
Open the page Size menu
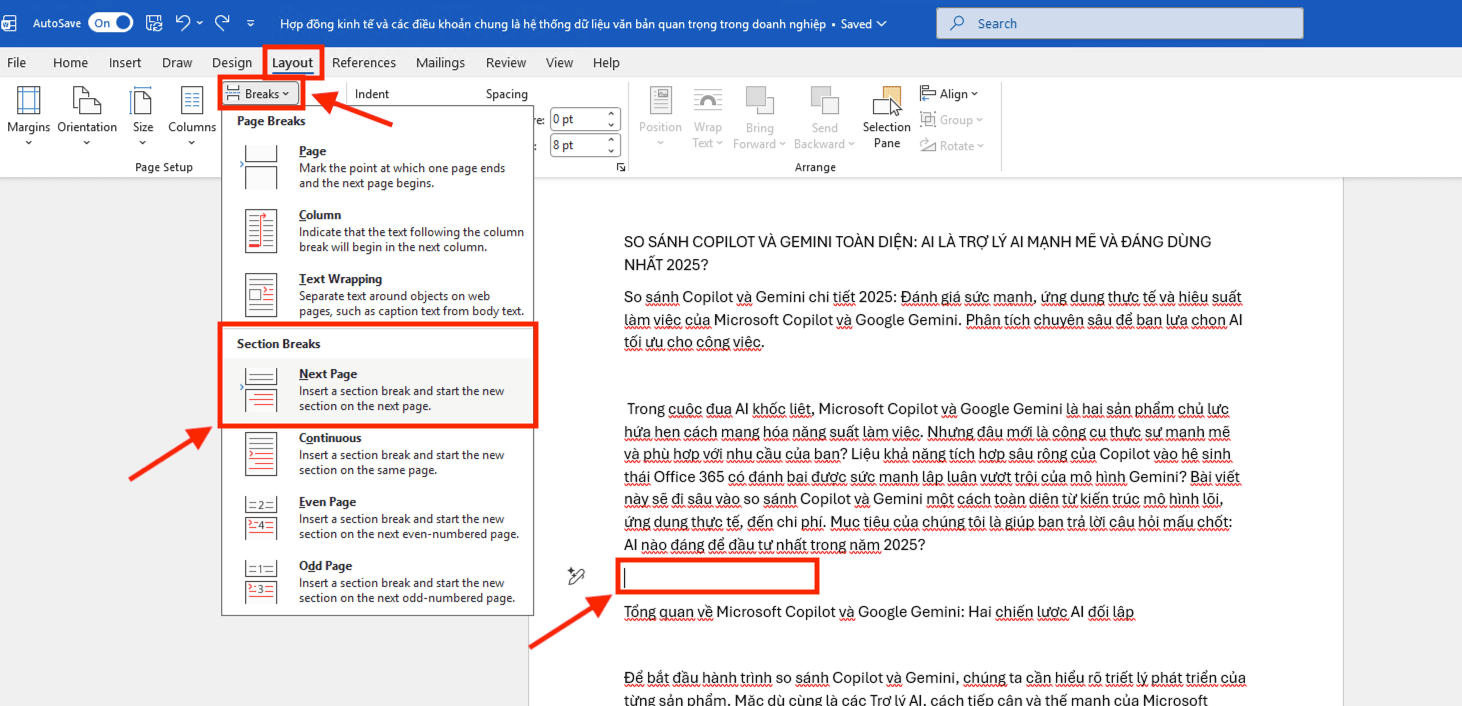(x=143, y=116)
